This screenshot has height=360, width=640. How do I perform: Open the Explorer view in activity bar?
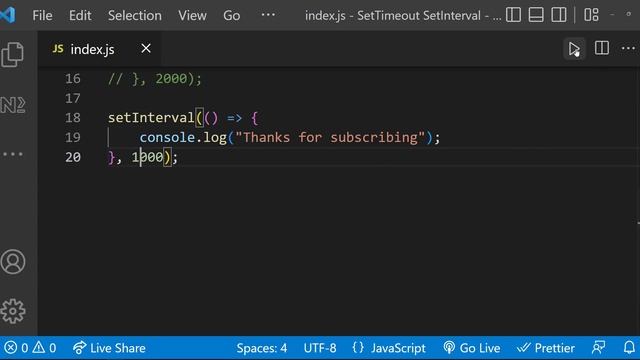[13, 54]
